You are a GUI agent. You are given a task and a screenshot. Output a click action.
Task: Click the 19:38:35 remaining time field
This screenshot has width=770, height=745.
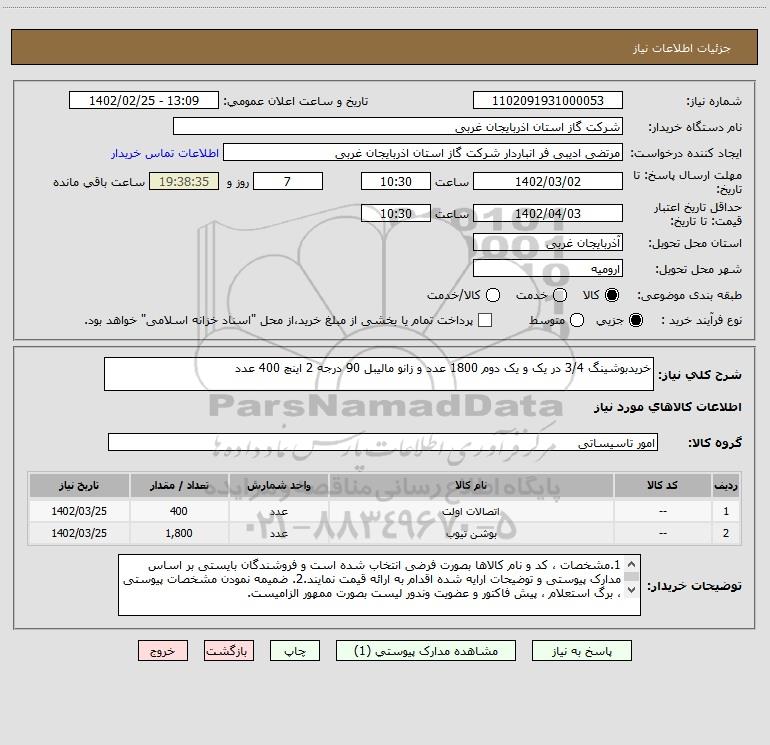184,181
